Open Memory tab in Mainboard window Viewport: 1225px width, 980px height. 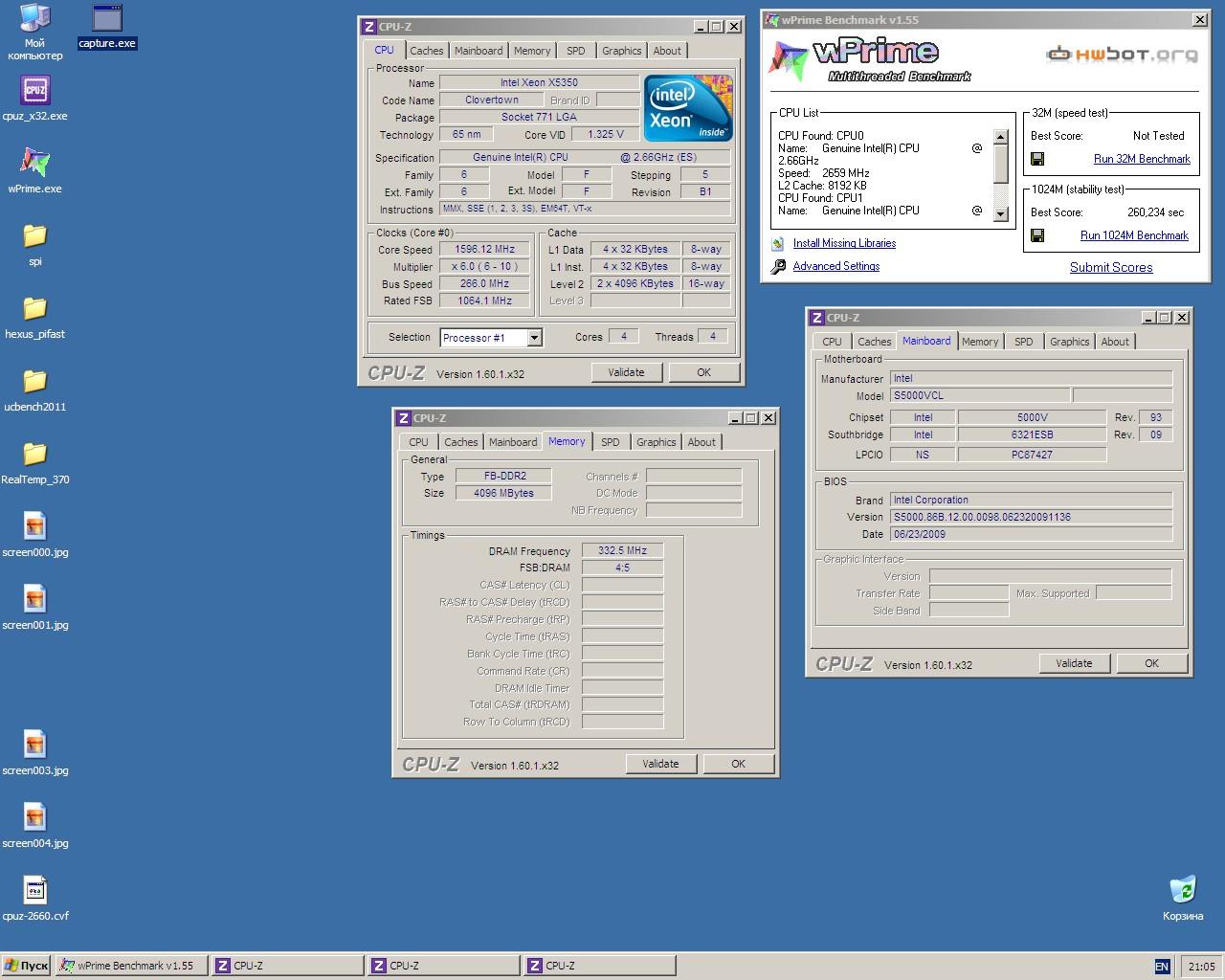980,342
